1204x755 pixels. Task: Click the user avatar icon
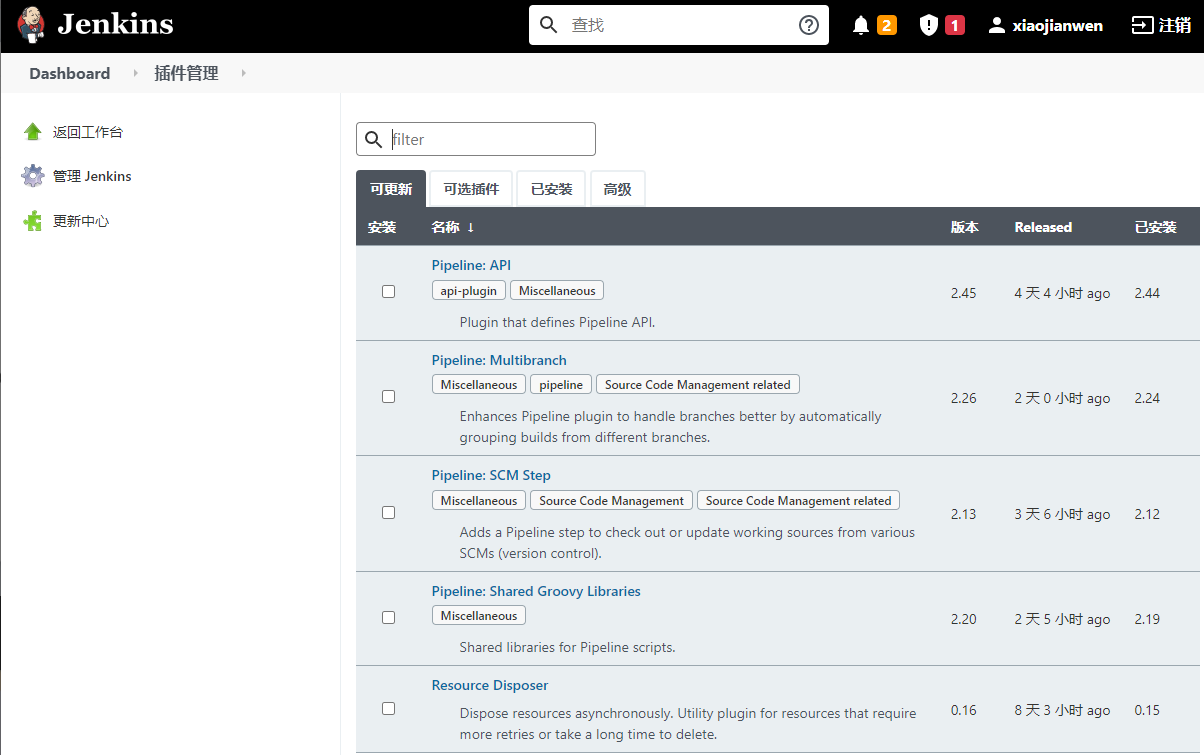996,26
